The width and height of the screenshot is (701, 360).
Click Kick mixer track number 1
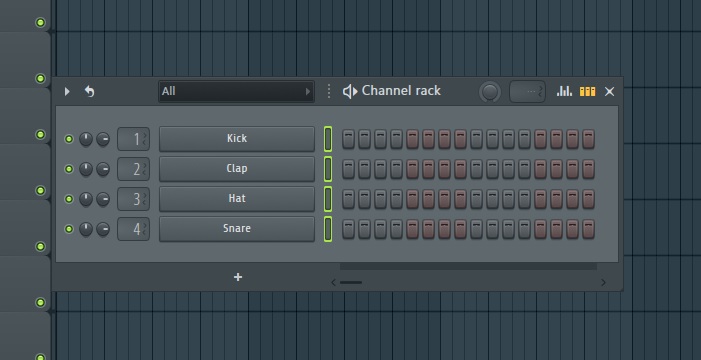[x=134, y=139]
